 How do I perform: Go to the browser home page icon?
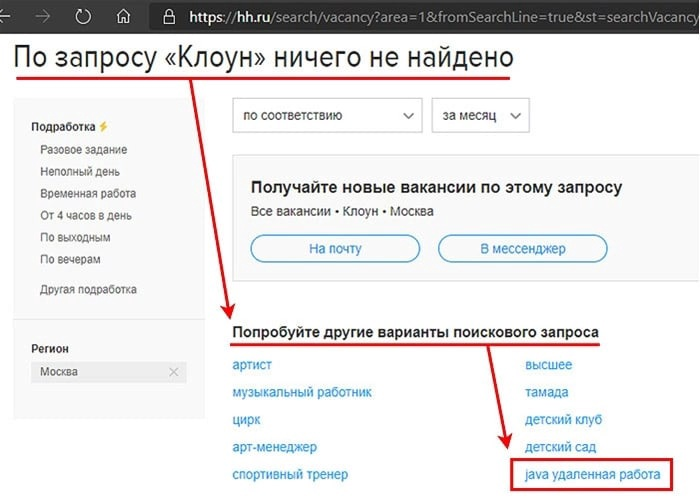[x=123, y=17]
